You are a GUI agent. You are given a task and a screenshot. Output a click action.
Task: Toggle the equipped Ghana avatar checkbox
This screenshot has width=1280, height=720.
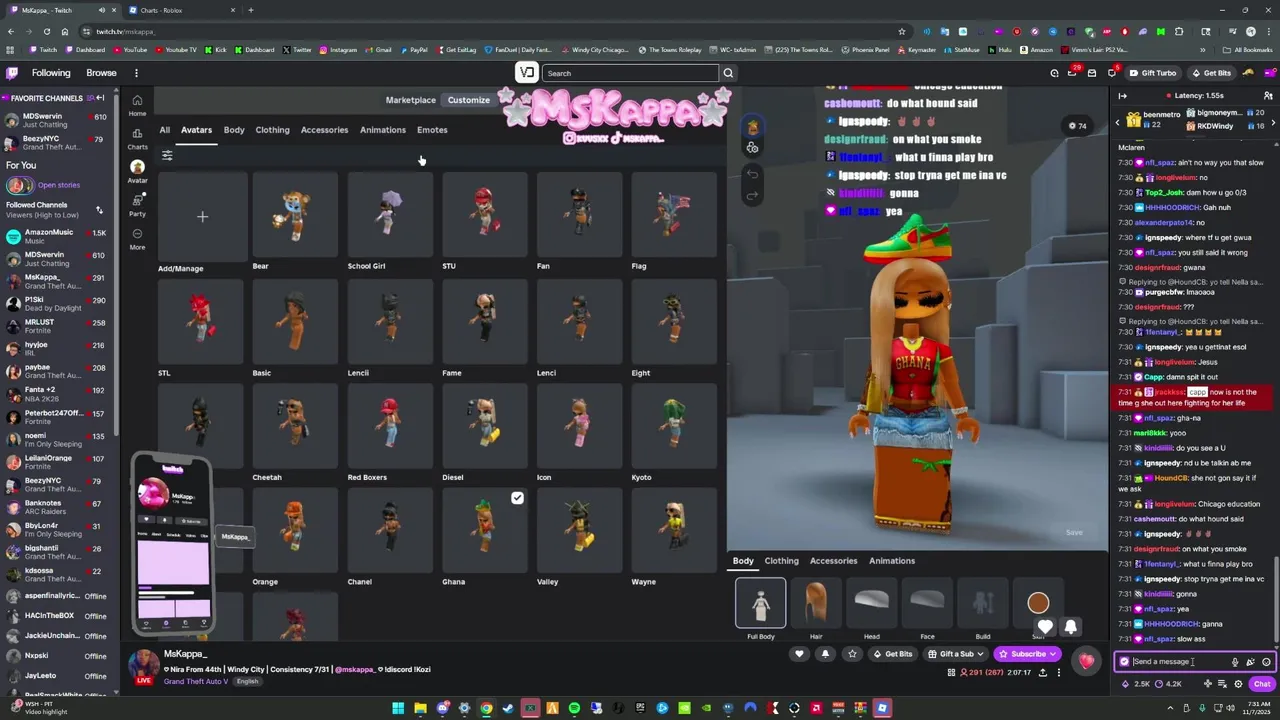click(x=517, y=498)
